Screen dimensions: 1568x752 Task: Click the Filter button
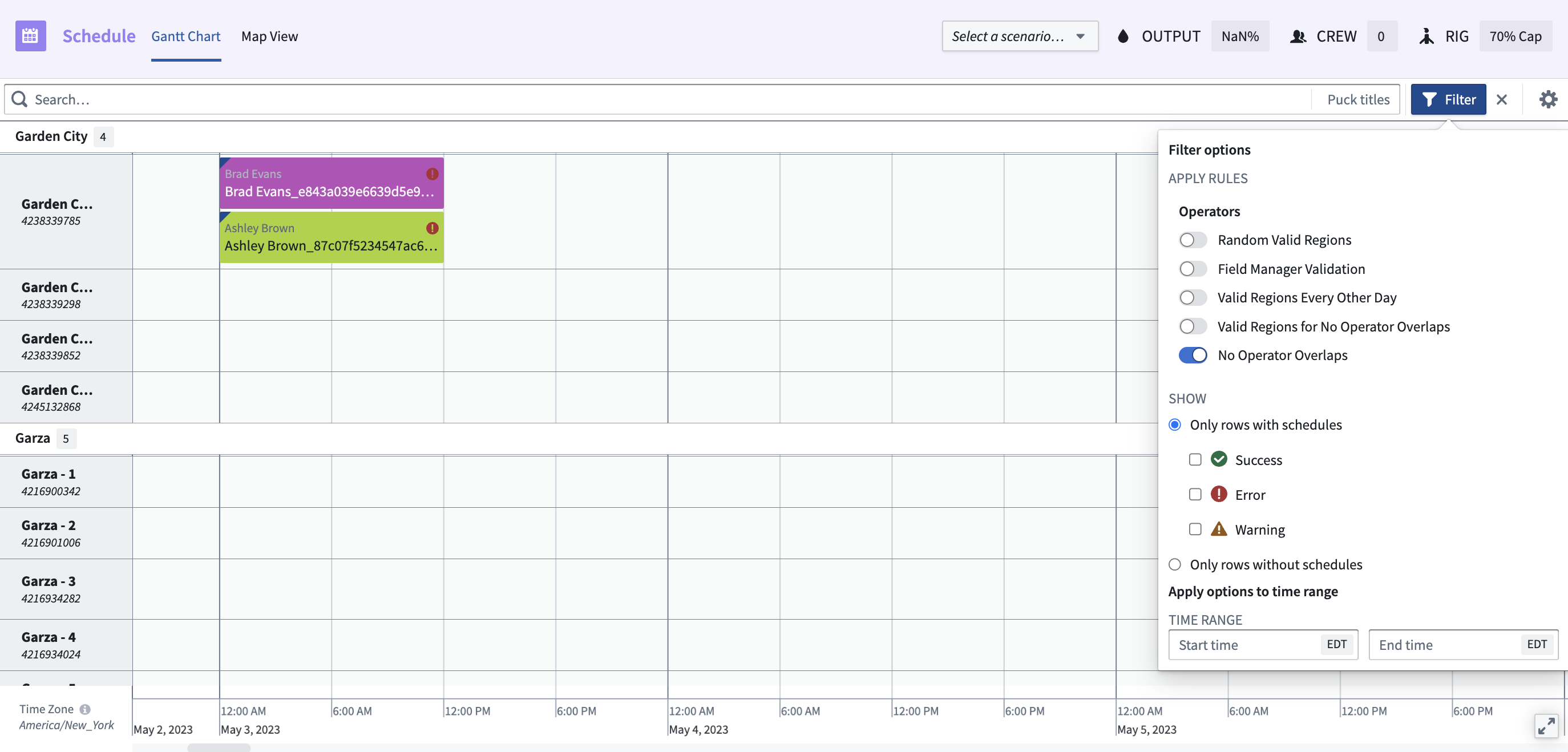pos(1448,99)
